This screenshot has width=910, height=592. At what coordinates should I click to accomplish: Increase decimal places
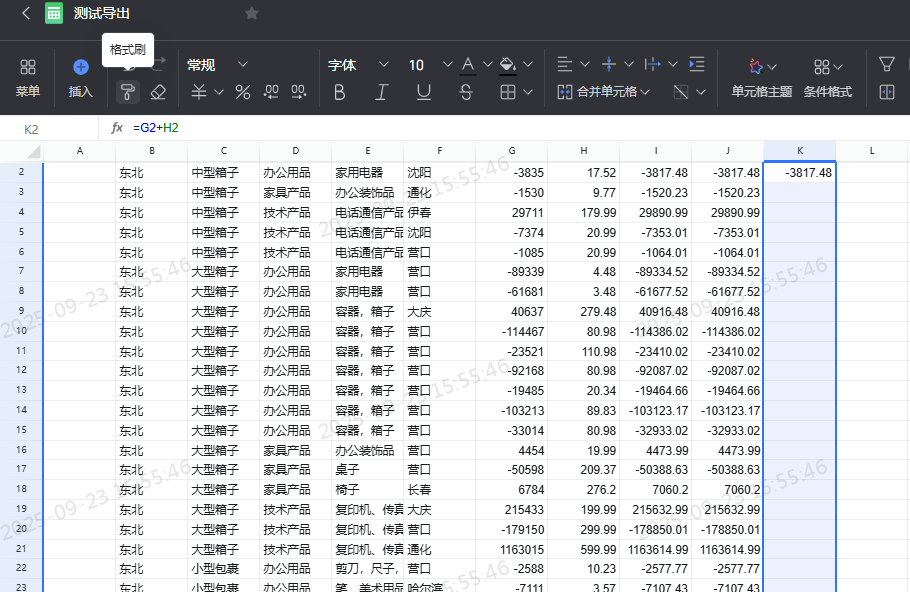pos(299,92)
